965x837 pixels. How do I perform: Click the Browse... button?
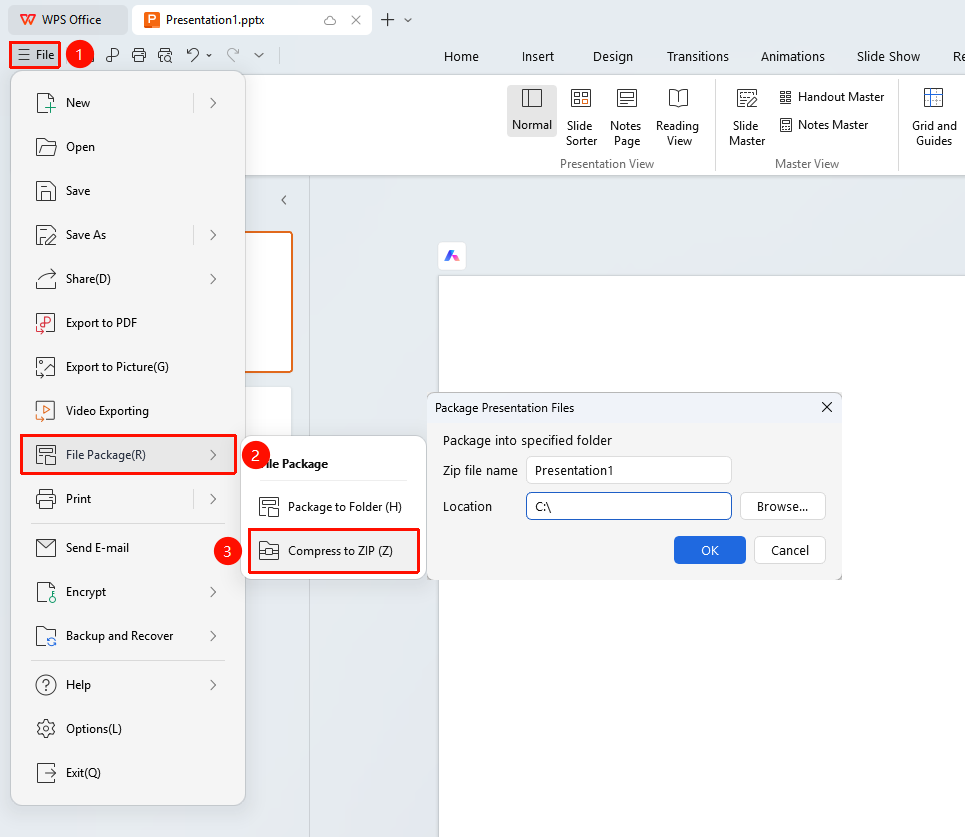782,507
